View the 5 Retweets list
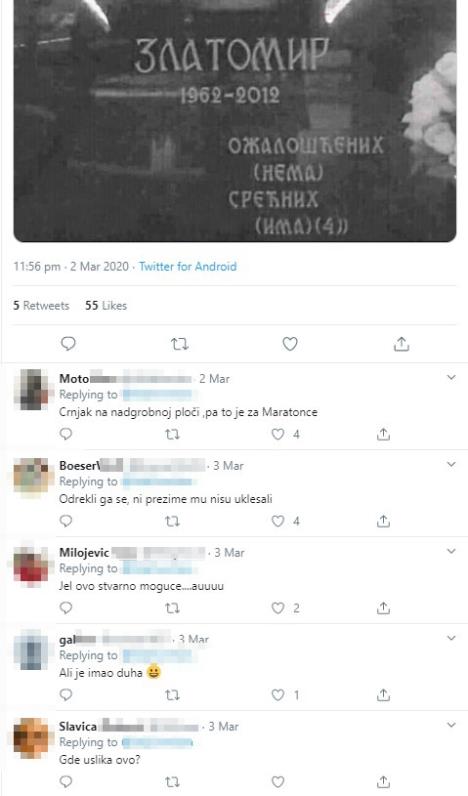 point(41,306)
